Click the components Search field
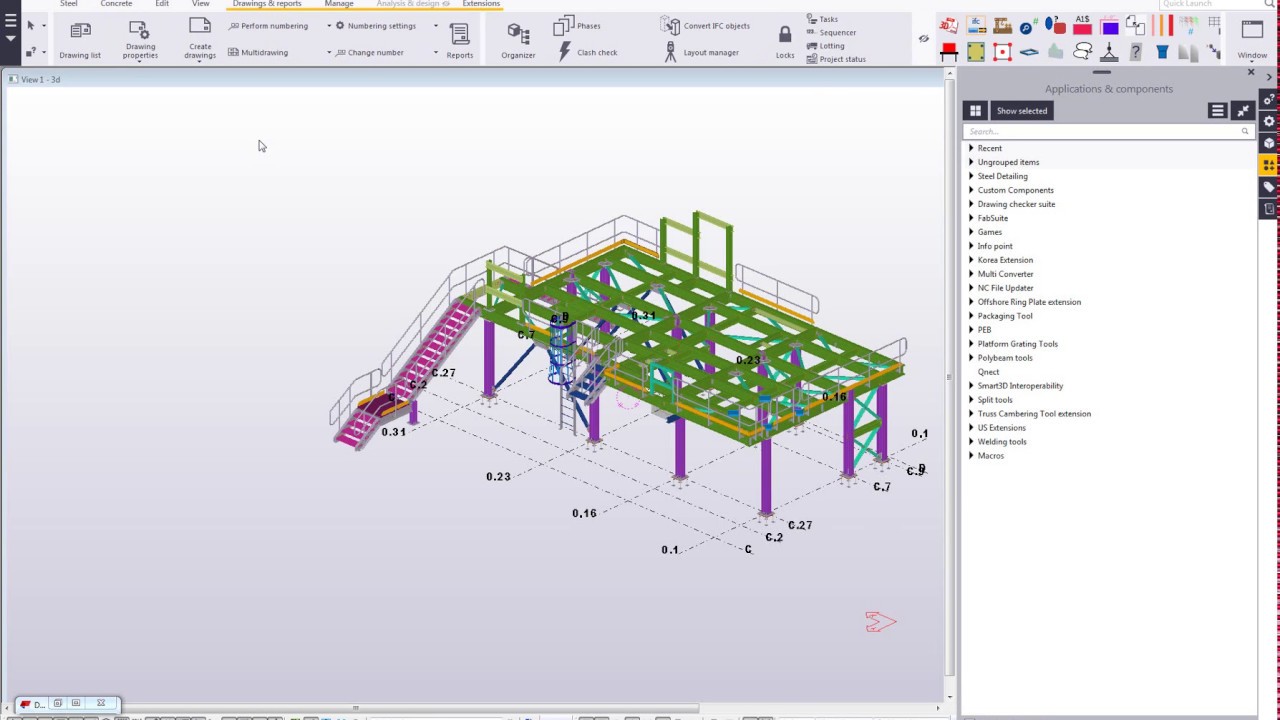Image resolution: width=1280 pixels, height=720 pixels. tap(1100, 131)
